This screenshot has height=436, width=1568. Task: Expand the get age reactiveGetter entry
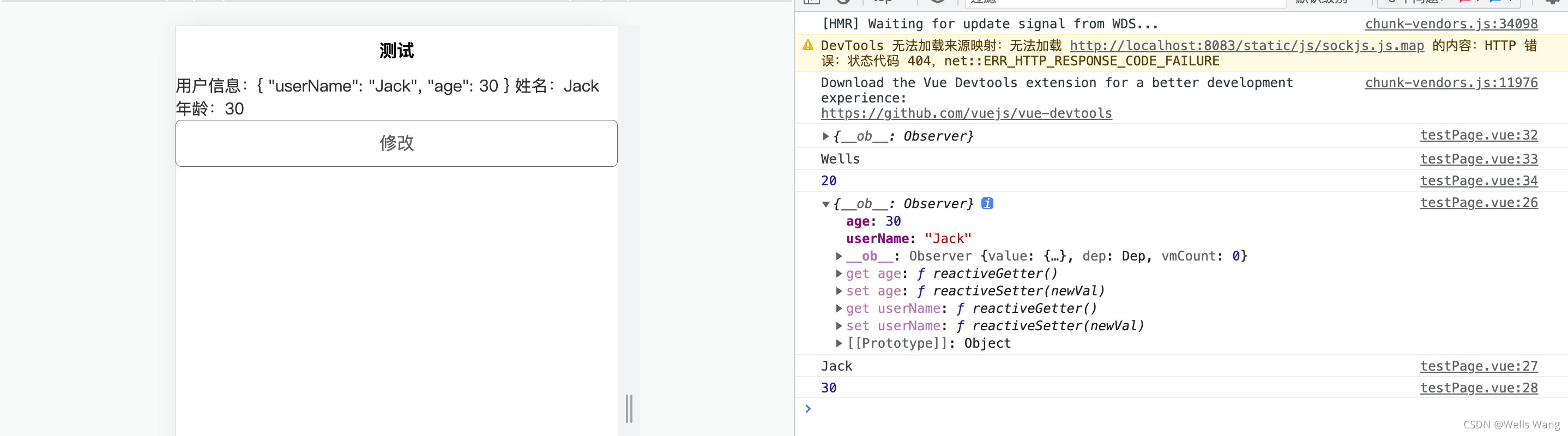pos(839,274)
